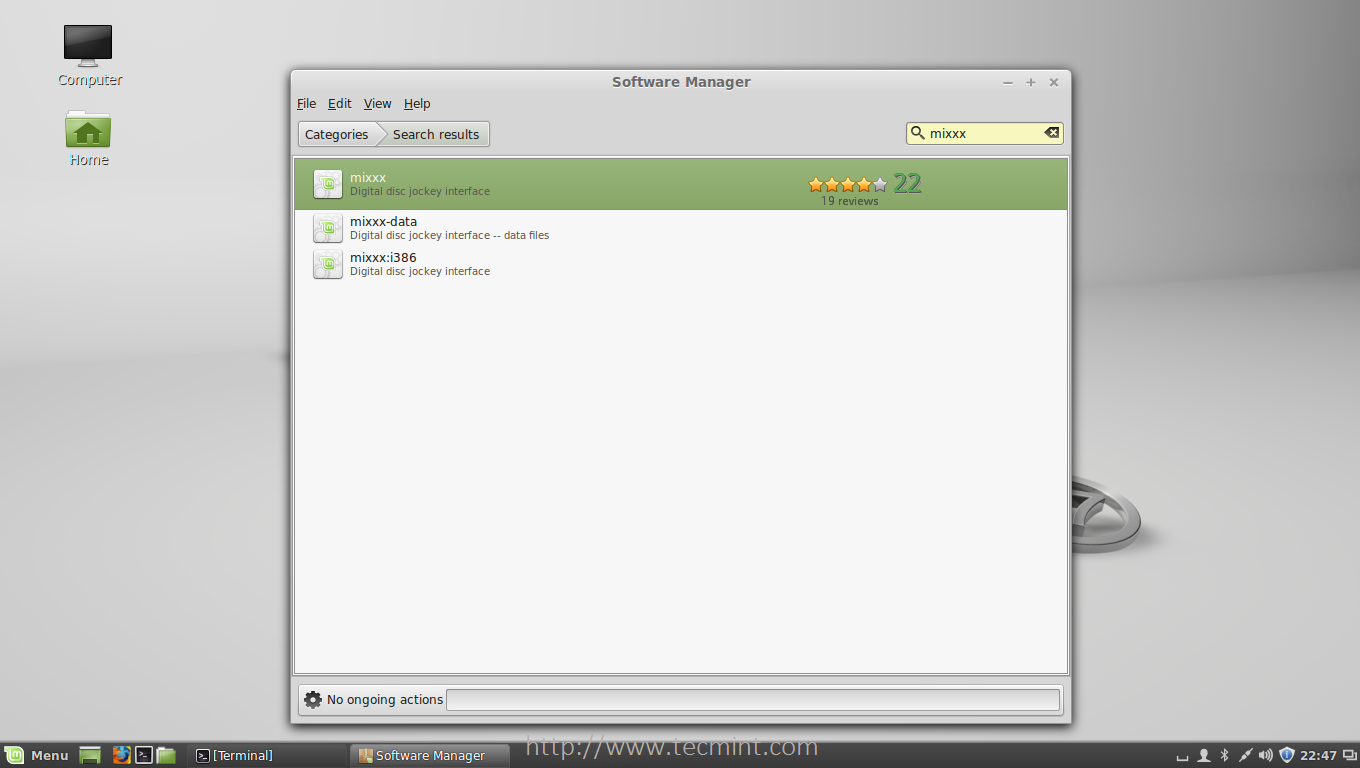
Task: Open the Mint Menu button
Action: click(37, 755)
